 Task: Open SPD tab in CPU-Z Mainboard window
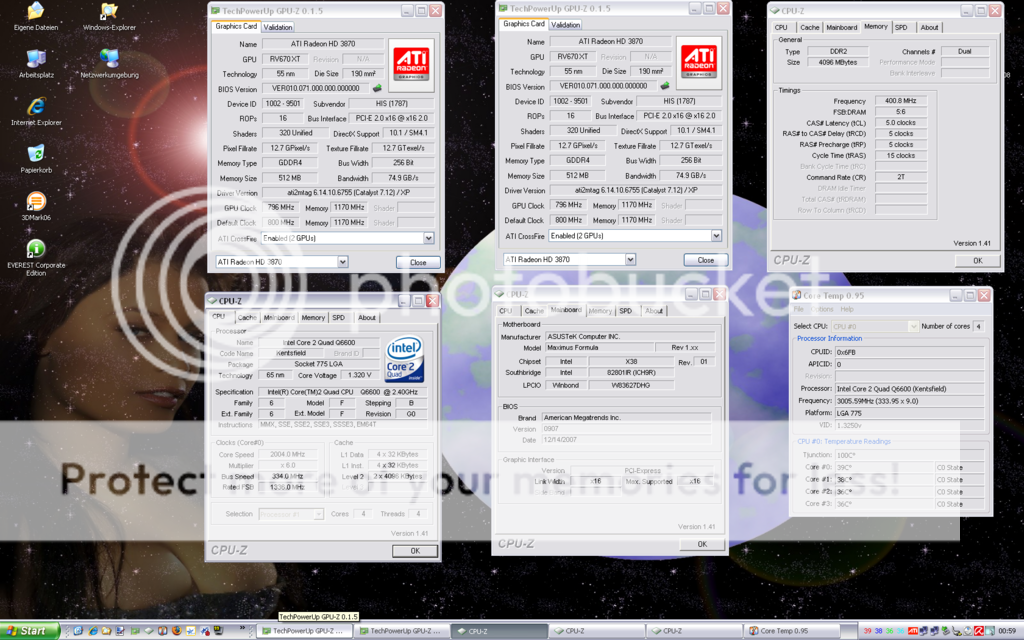(x=626, y=311)
